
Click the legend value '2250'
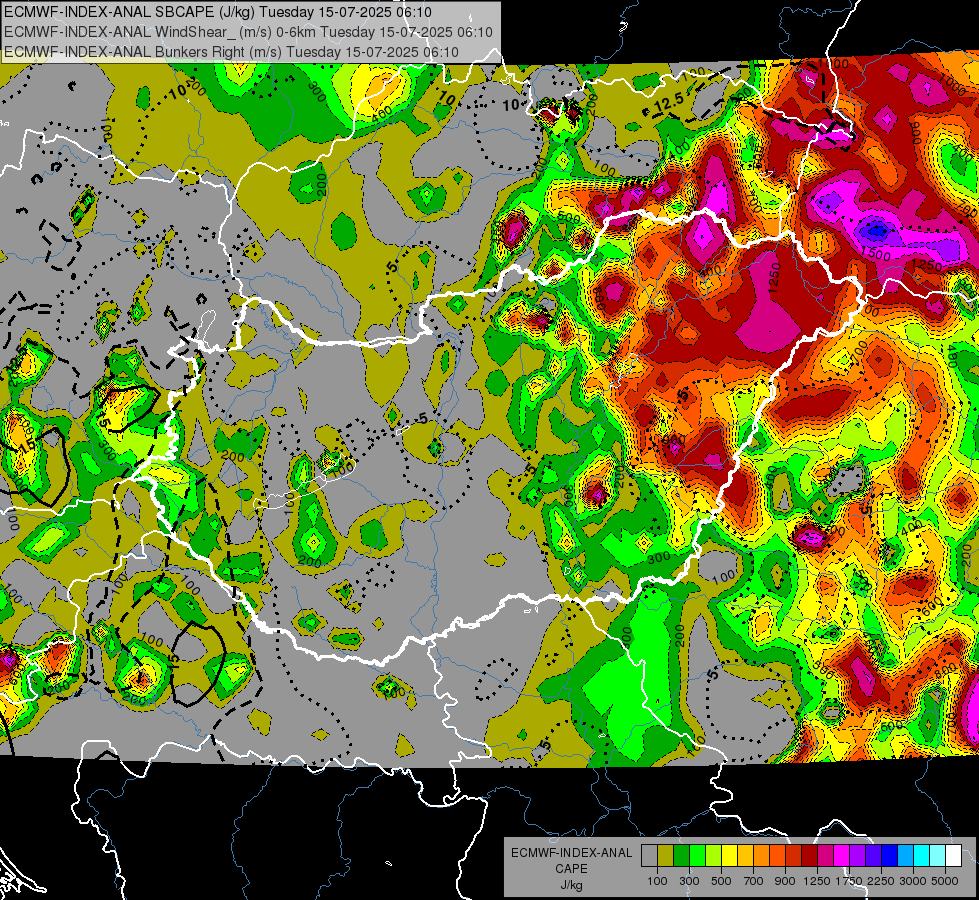[881, 881]
